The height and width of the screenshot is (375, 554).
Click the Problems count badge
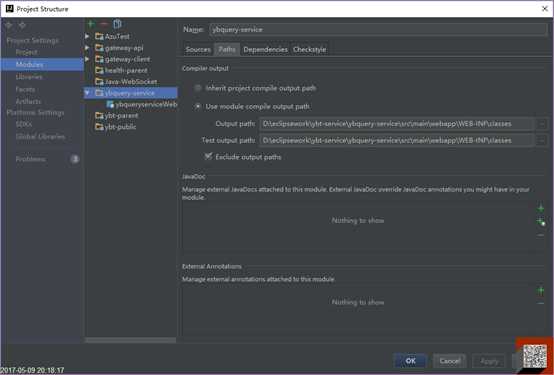pos(75,159)
